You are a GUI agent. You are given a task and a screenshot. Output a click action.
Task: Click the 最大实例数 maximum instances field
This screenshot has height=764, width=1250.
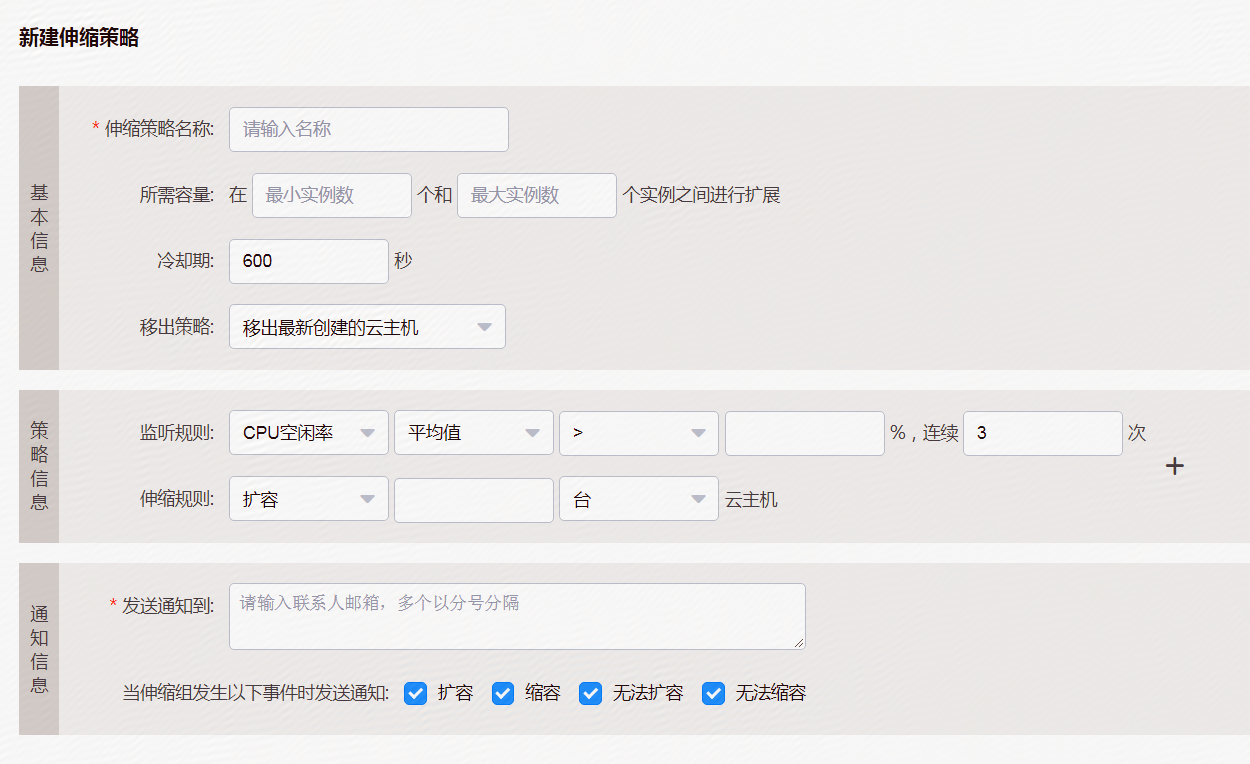(x=537, y=195)
